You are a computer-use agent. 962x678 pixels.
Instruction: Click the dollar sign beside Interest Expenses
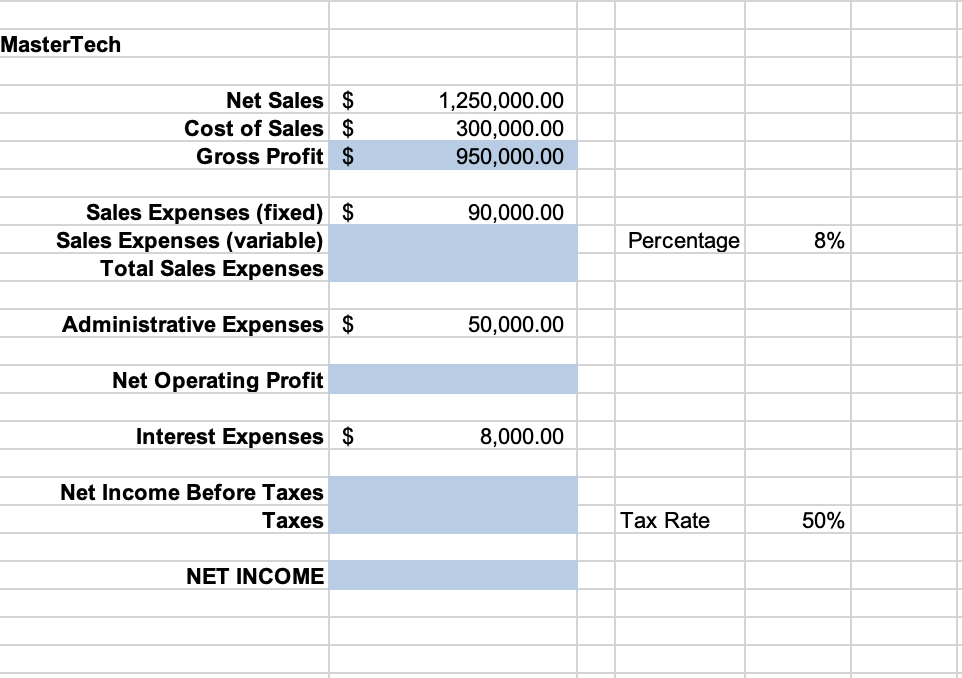pos(348,436)
